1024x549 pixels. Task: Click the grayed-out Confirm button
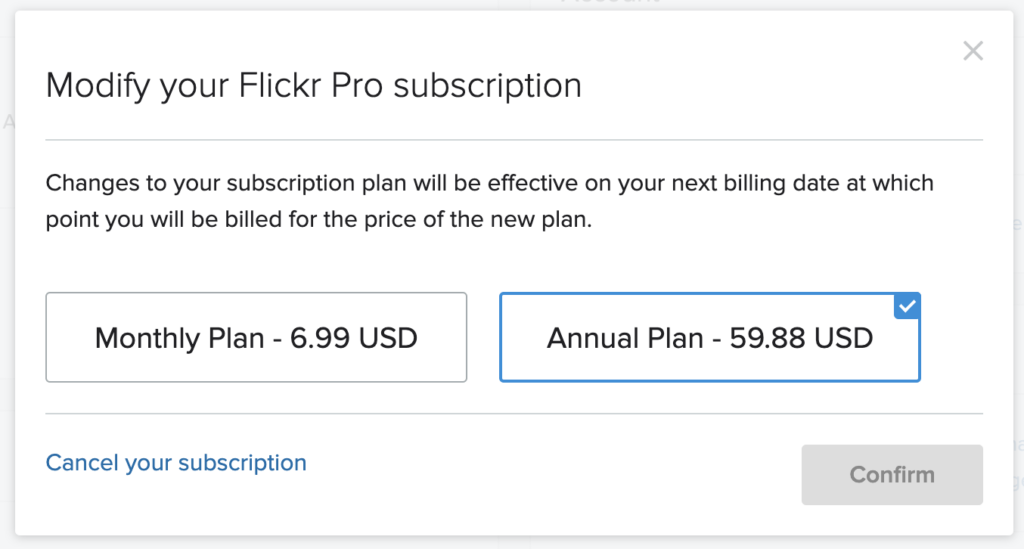coord(891,474)
